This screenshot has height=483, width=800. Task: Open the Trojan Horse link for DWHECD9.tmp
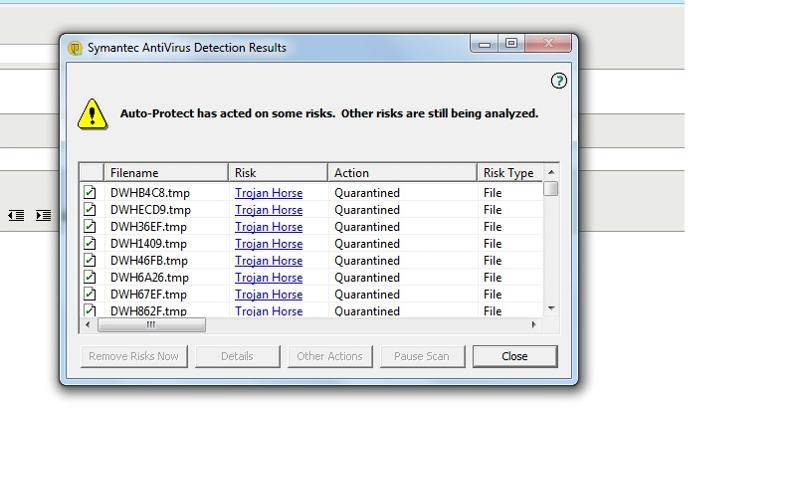(x=268, y=210)
